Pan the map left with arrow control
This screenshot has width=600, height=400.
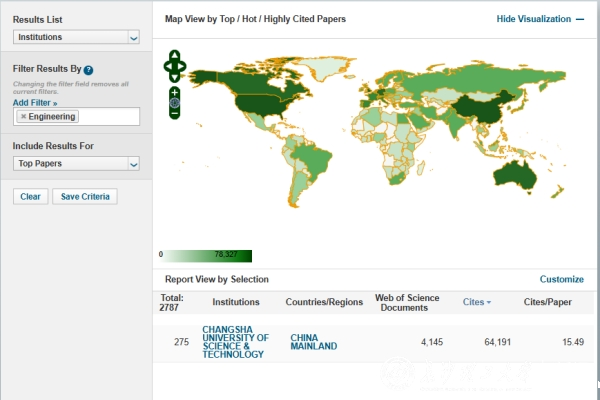[x=167, y=67]
